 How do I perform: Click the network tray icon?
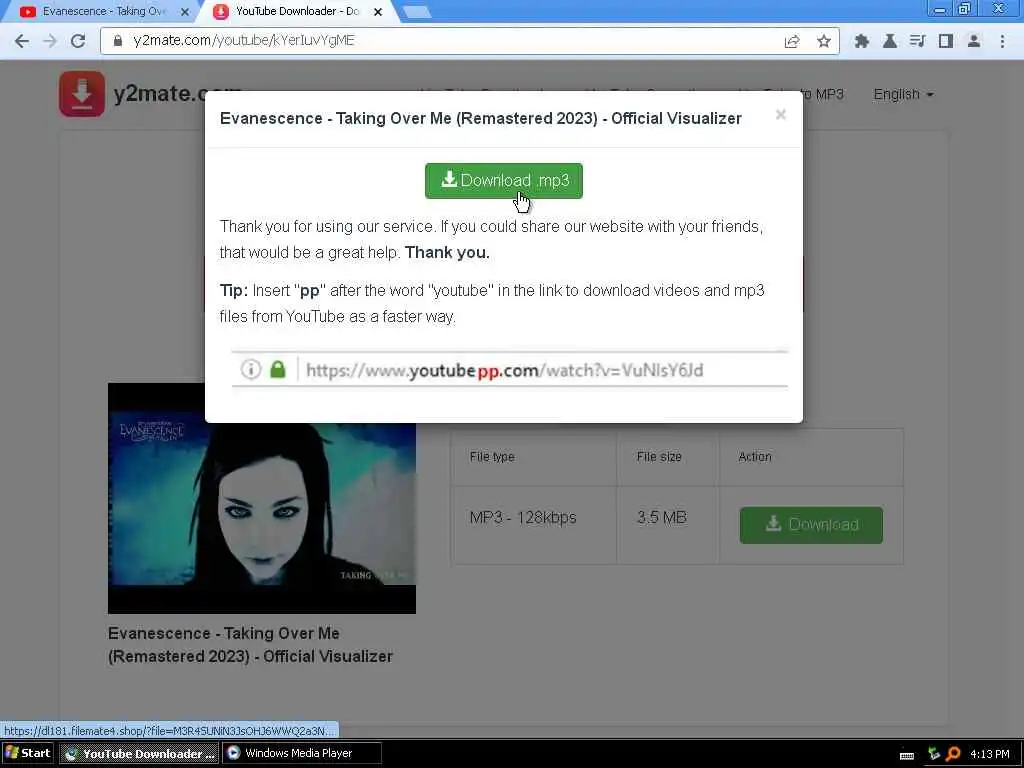[933, 754]
